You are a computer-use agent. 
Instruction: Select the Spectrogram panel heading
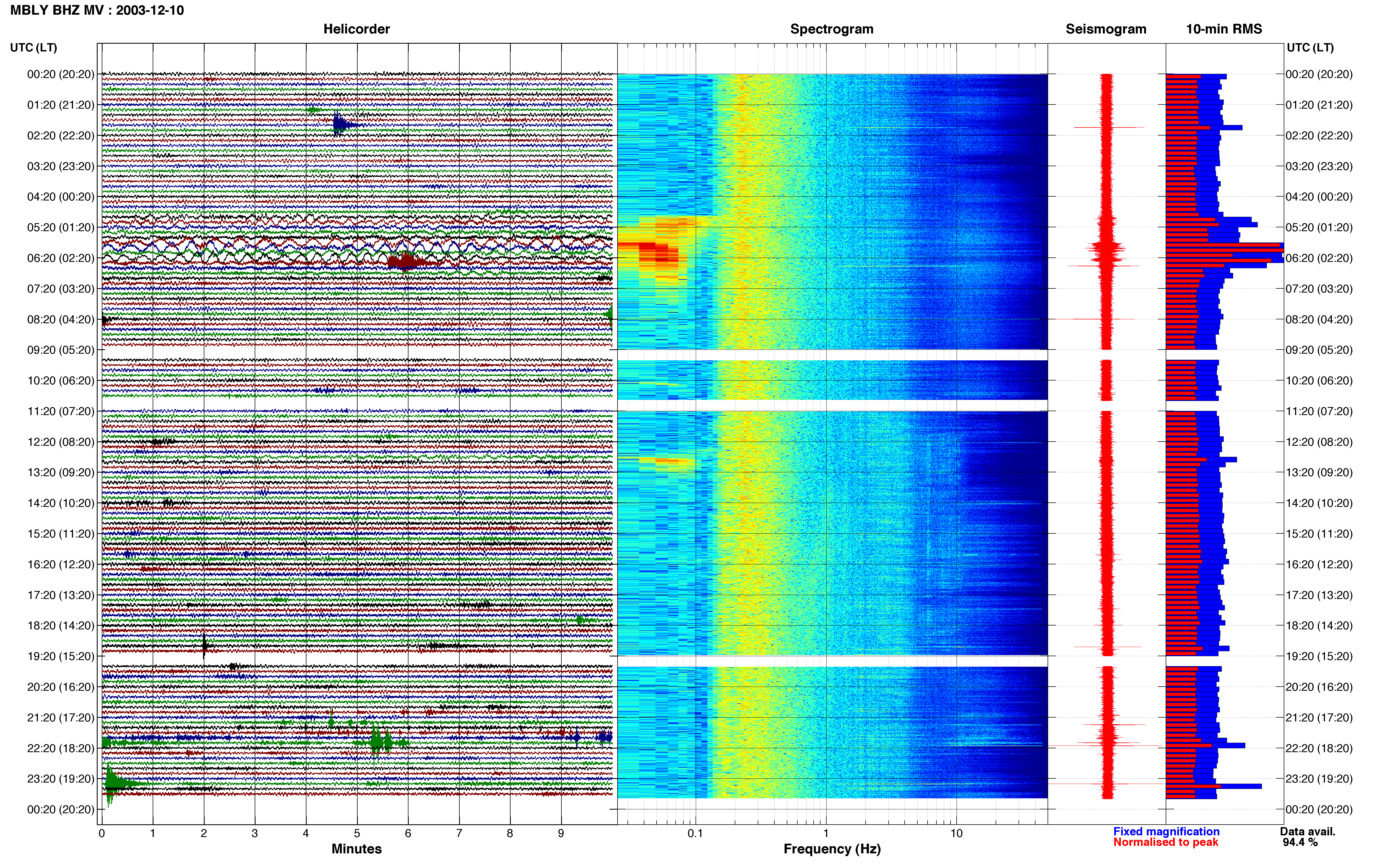pos(832,29)
